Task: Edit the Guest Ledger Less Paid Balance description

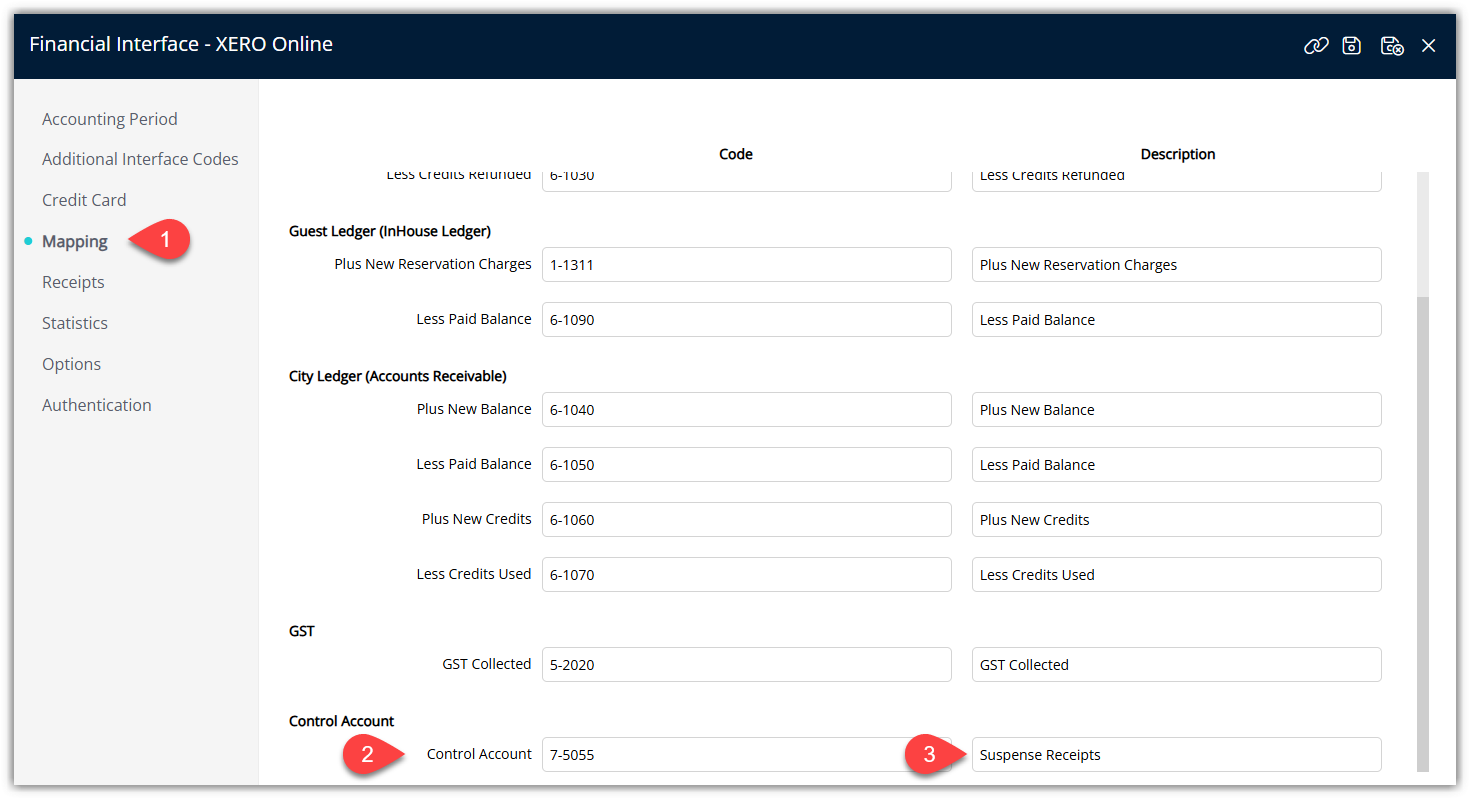Action: 1177,320
